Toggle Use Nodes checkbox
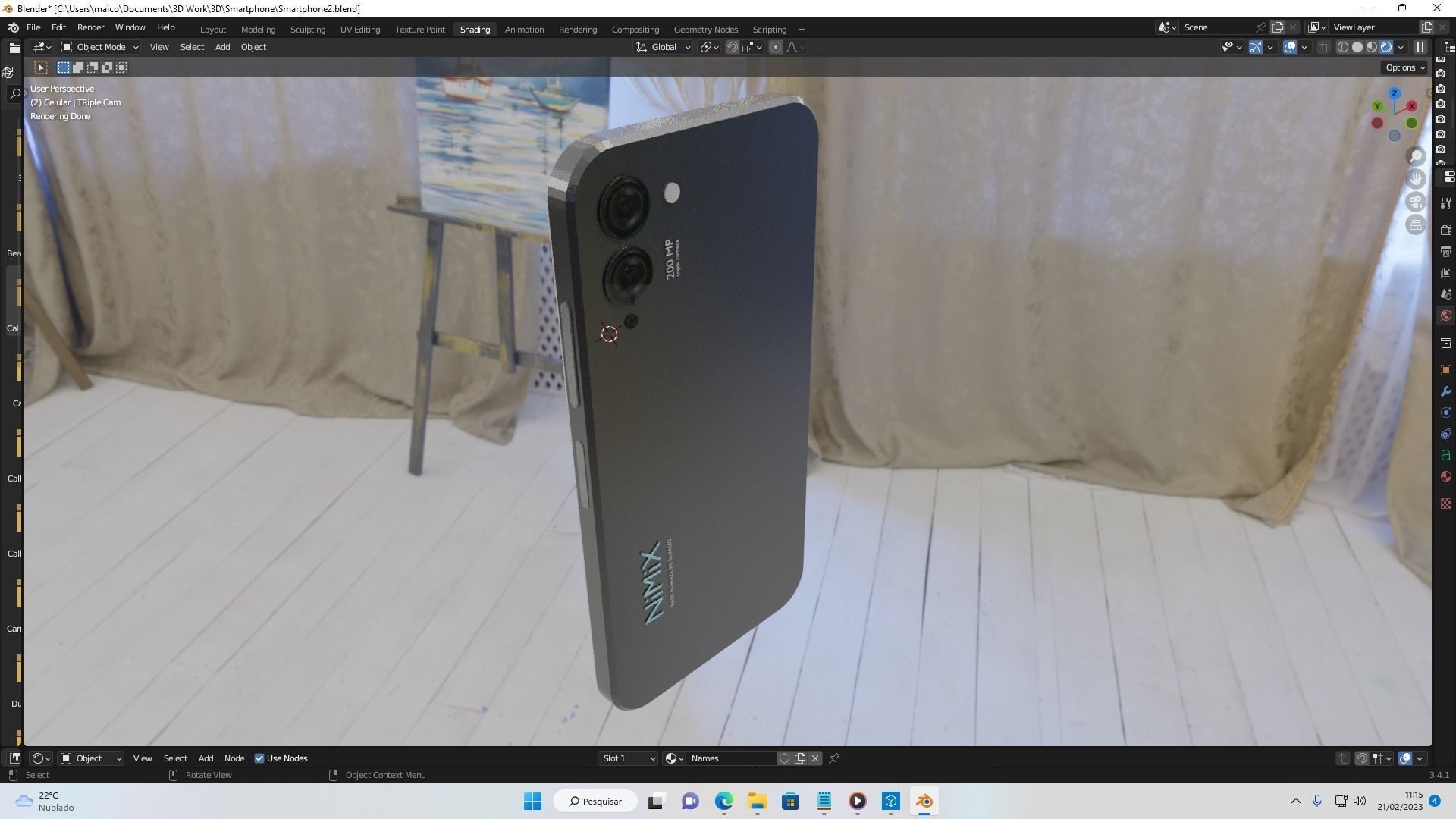 tap(259, 758)
